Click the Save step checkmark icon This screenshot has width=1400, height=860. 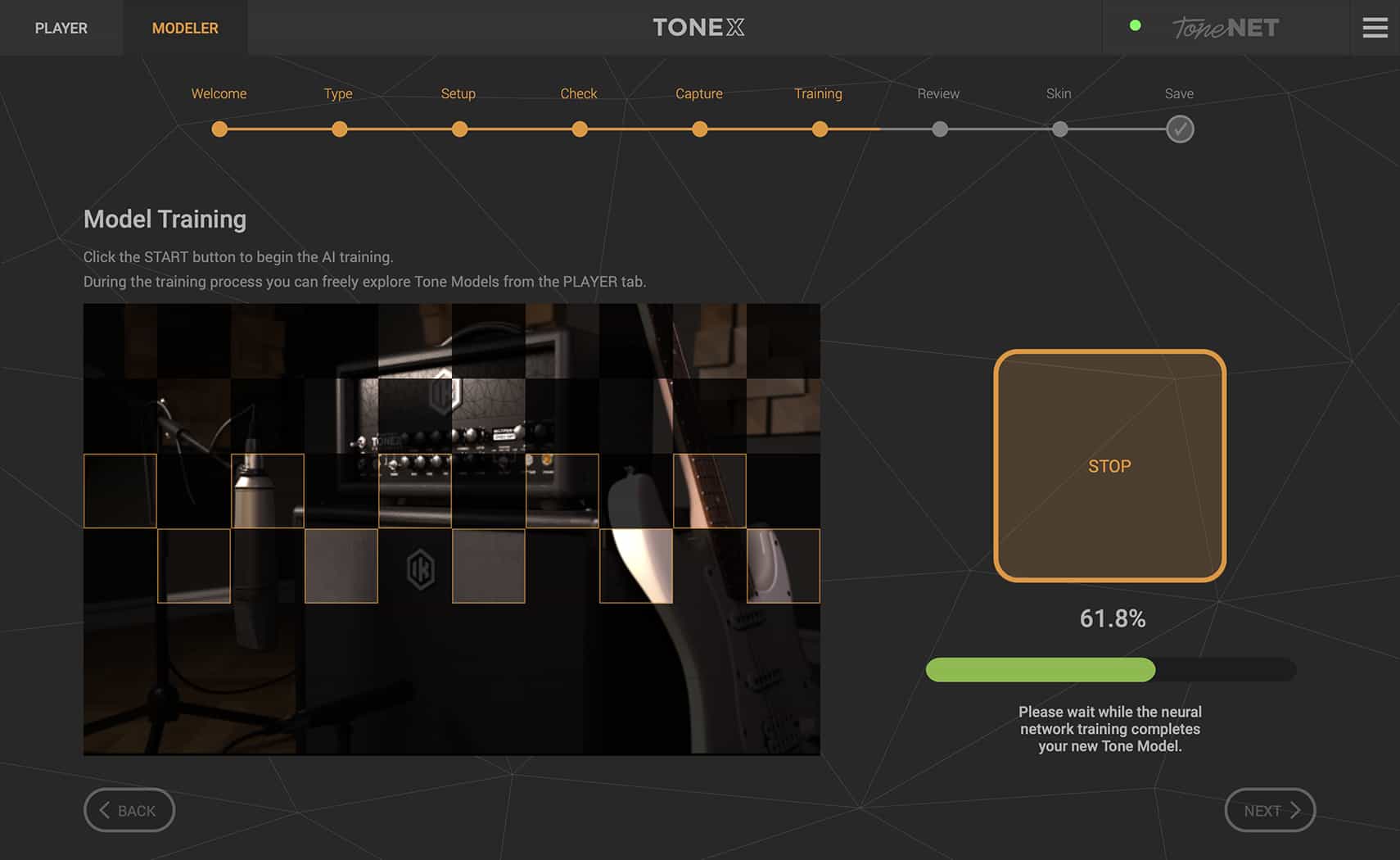pyautogui.click(x=1179, y=129)
